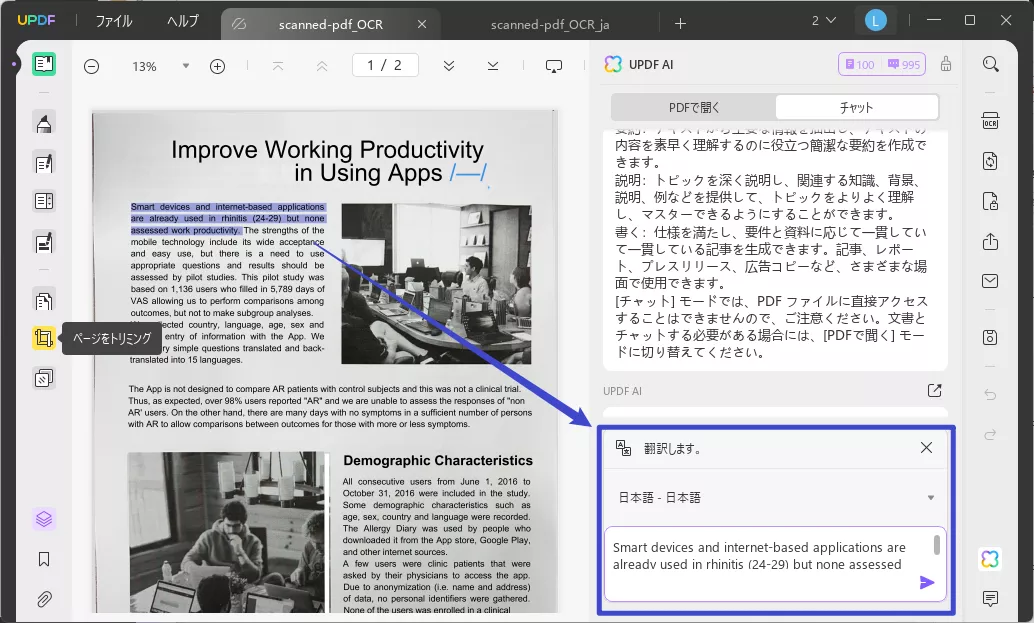Export the UPDF AI response icon
This screenshot has width=1034, height=623.
(x=934, y=391)
